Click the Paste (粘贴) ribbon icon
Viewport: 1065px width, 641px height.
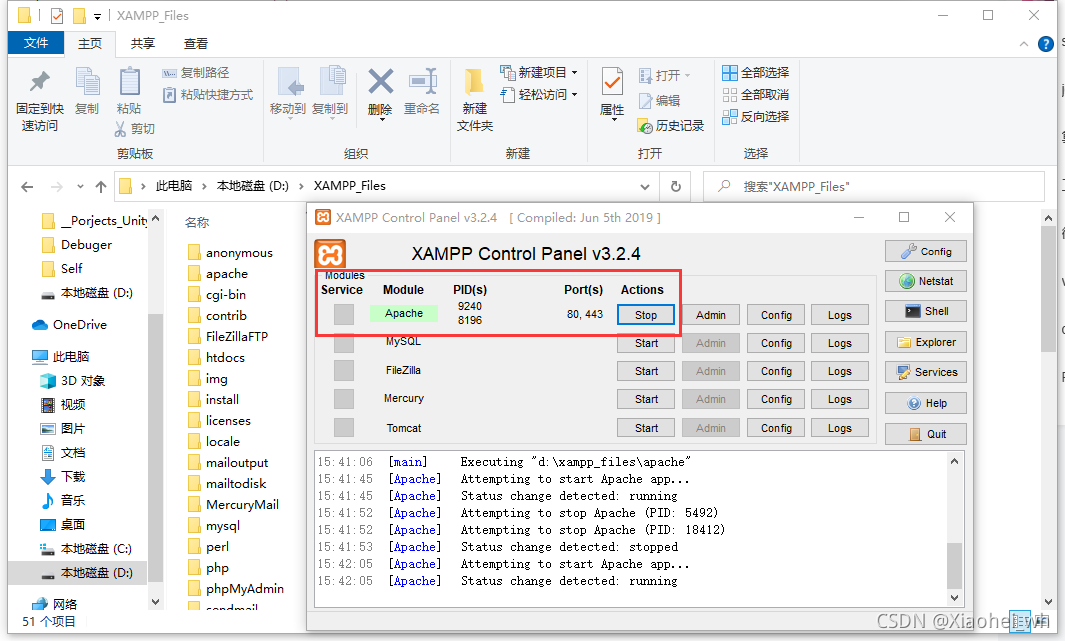(x=129, y=82)
